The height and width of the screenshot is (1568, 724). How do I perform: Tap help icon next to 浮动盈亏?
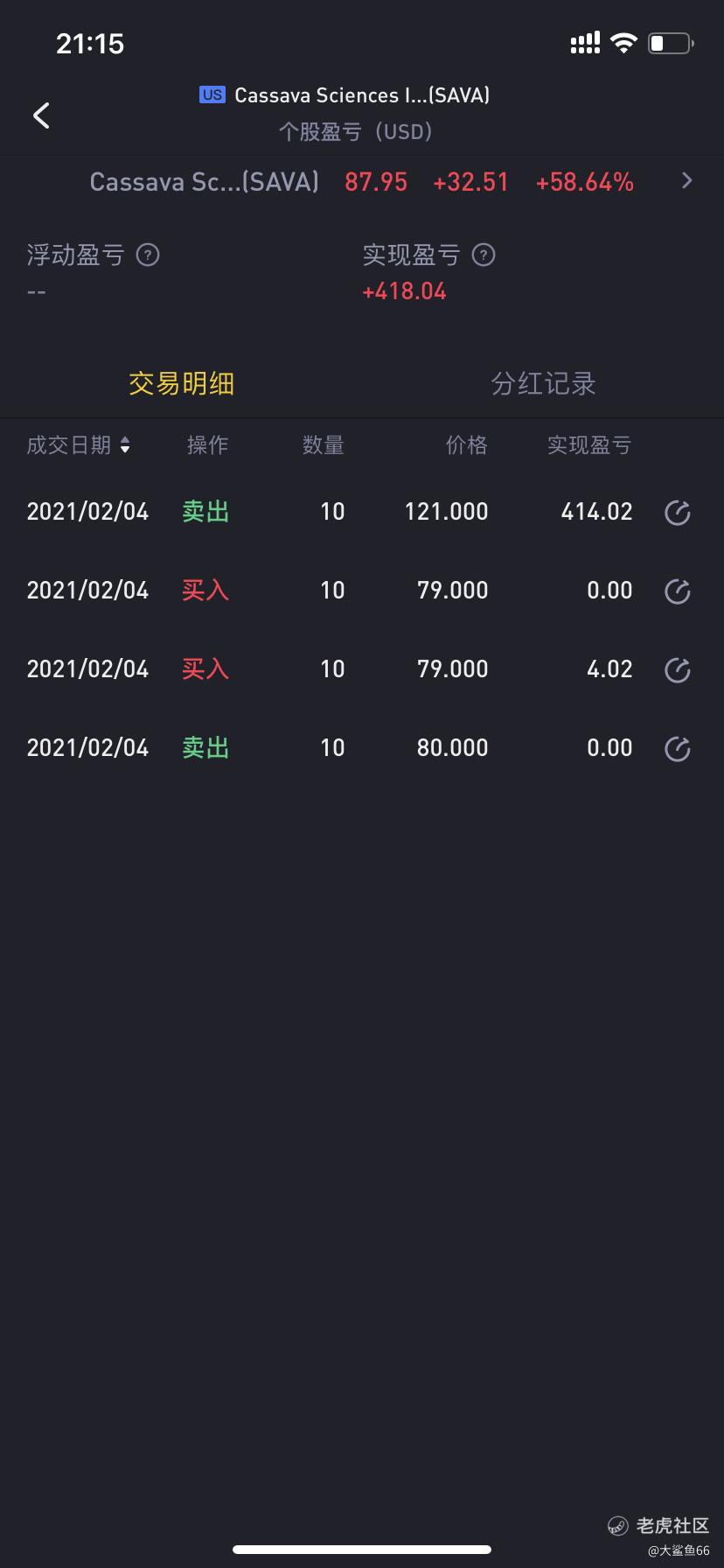(148, 255)
